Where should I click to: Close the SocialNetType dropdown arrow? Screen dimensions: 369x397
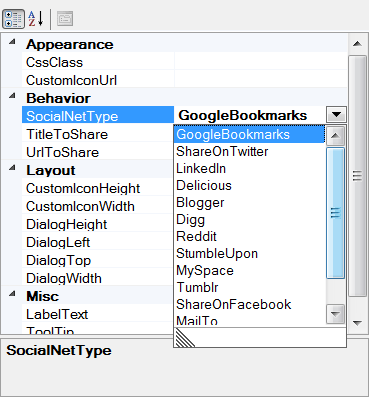[x=336, y=115]
